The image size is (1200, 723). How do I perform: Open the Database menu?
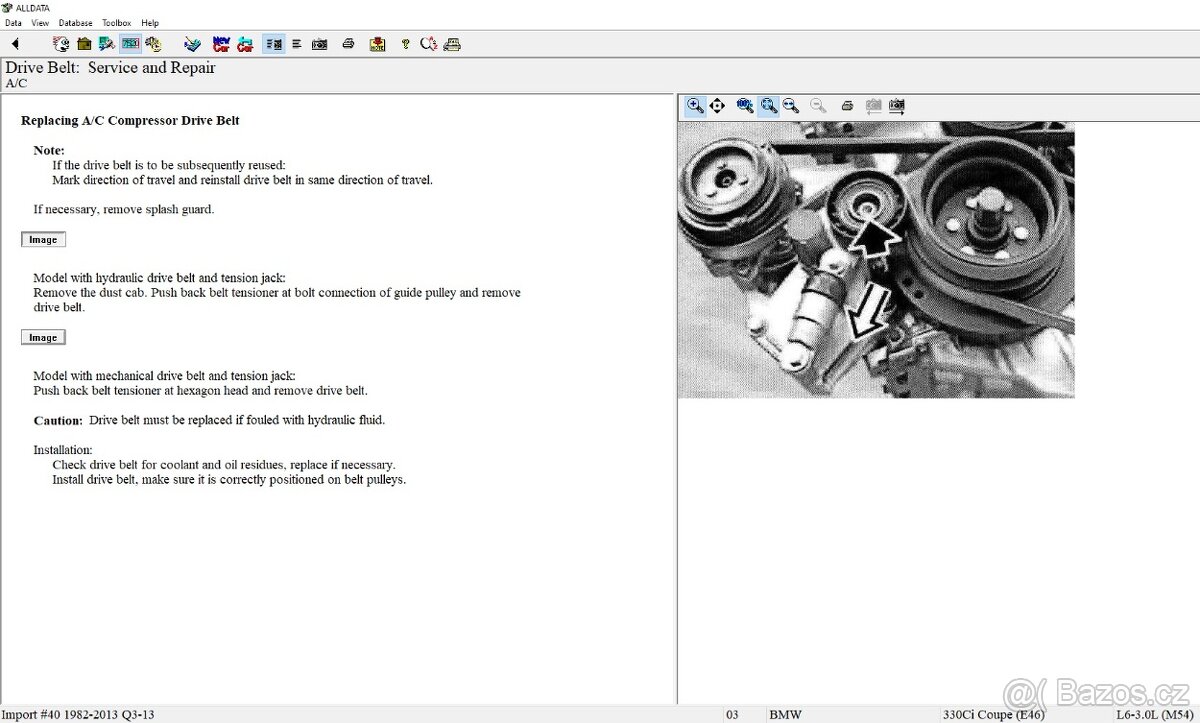75,22
